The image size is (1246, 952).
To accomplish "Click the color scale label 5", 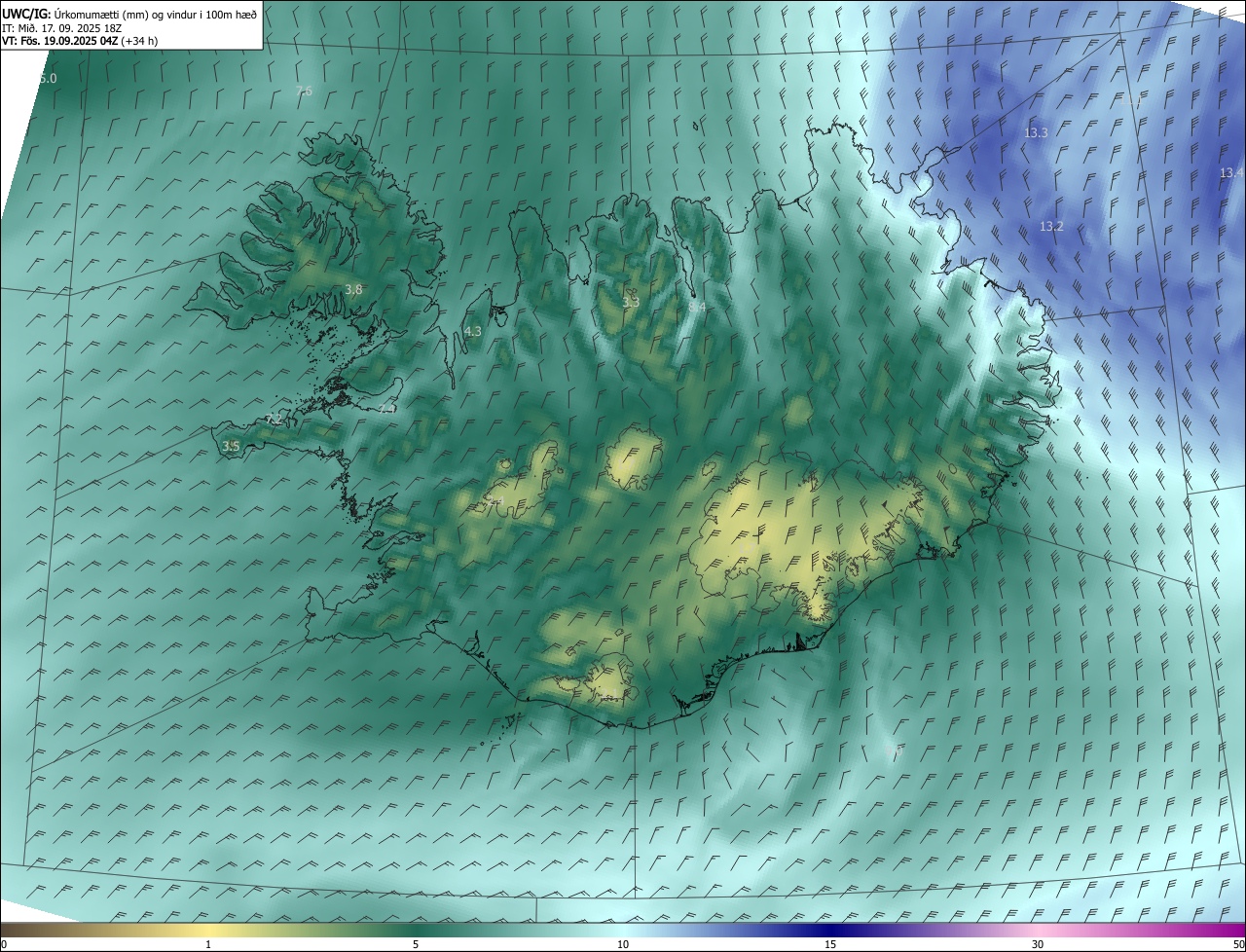I will click(x=416, y=944).
